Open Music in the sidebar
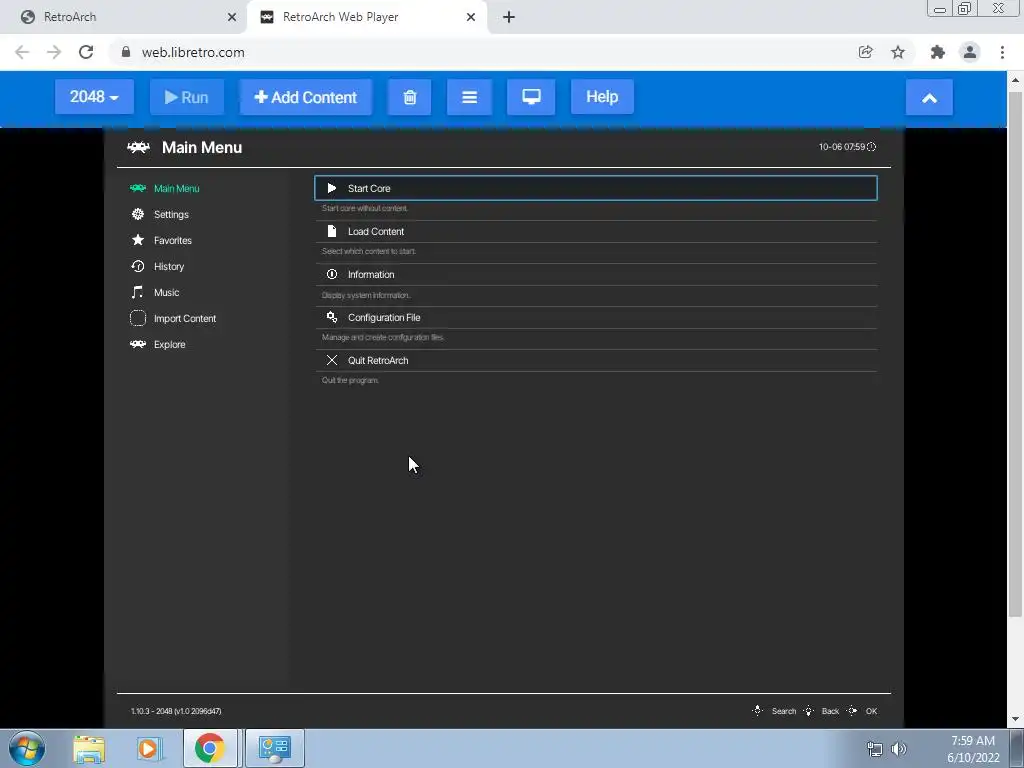 click(x=167, y=293)
